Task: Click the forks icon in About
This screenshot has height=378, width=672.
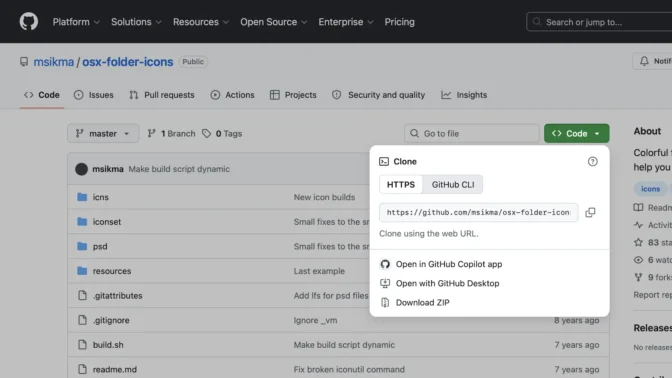Action: point(638,278)
